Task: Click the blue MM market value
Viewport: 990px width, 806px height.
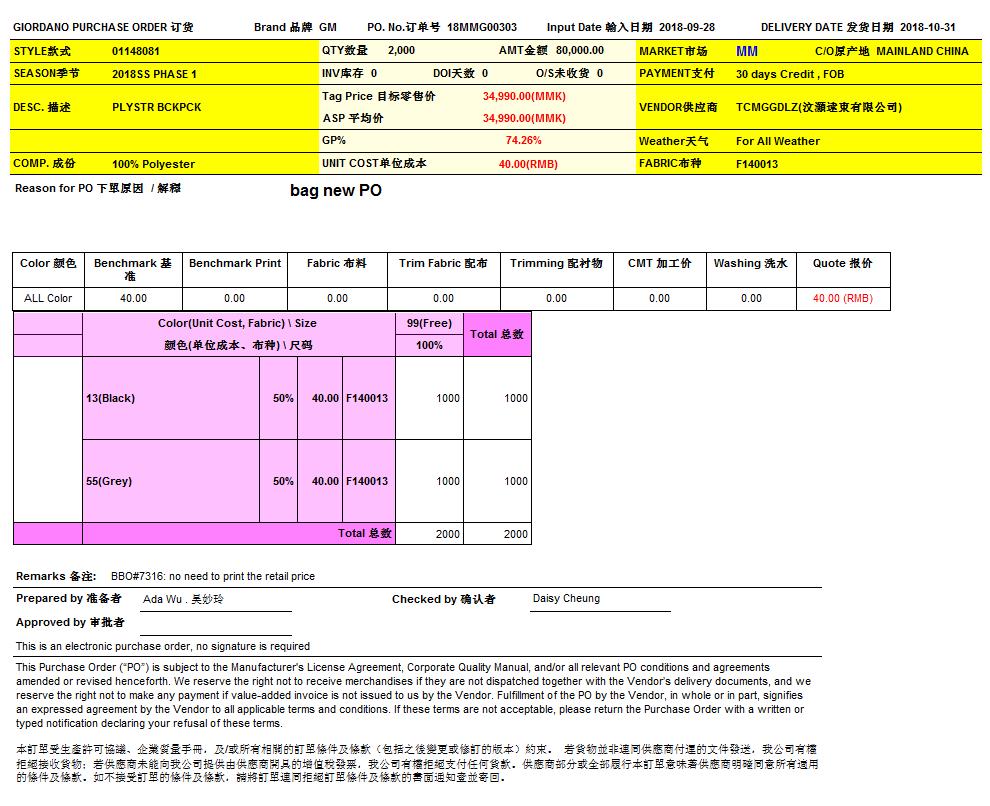Action: (746, 51)
